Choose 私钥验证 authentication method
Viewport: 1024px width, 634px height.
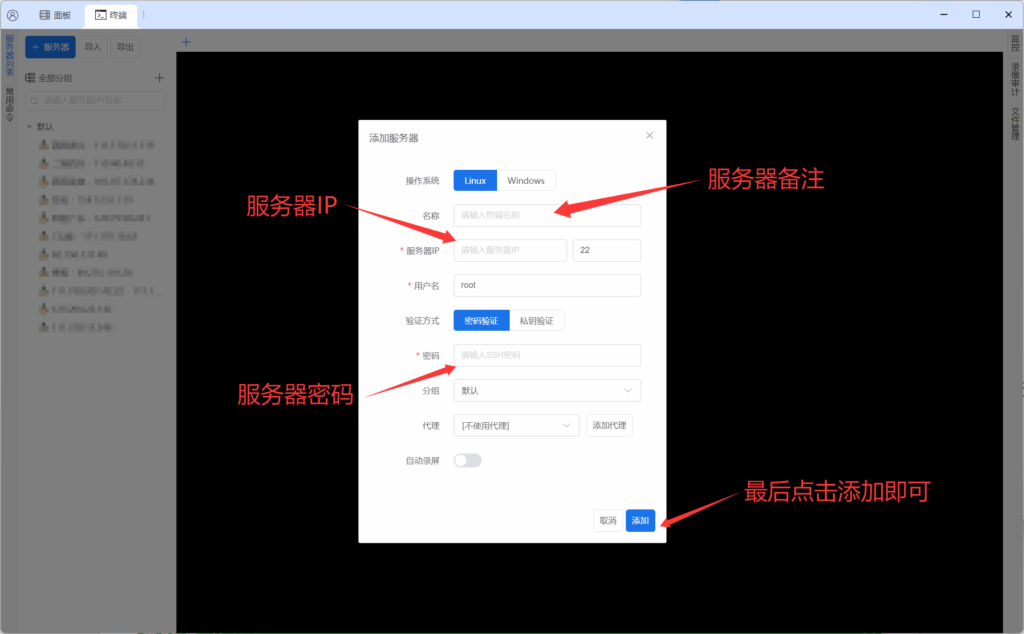click(536, 321)
